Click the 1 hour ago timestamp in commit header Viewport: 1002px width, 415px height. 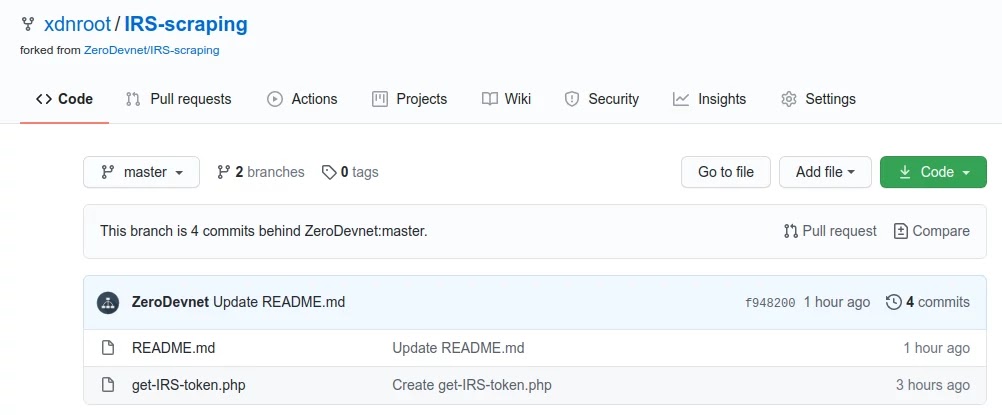(x=836, y=302)
